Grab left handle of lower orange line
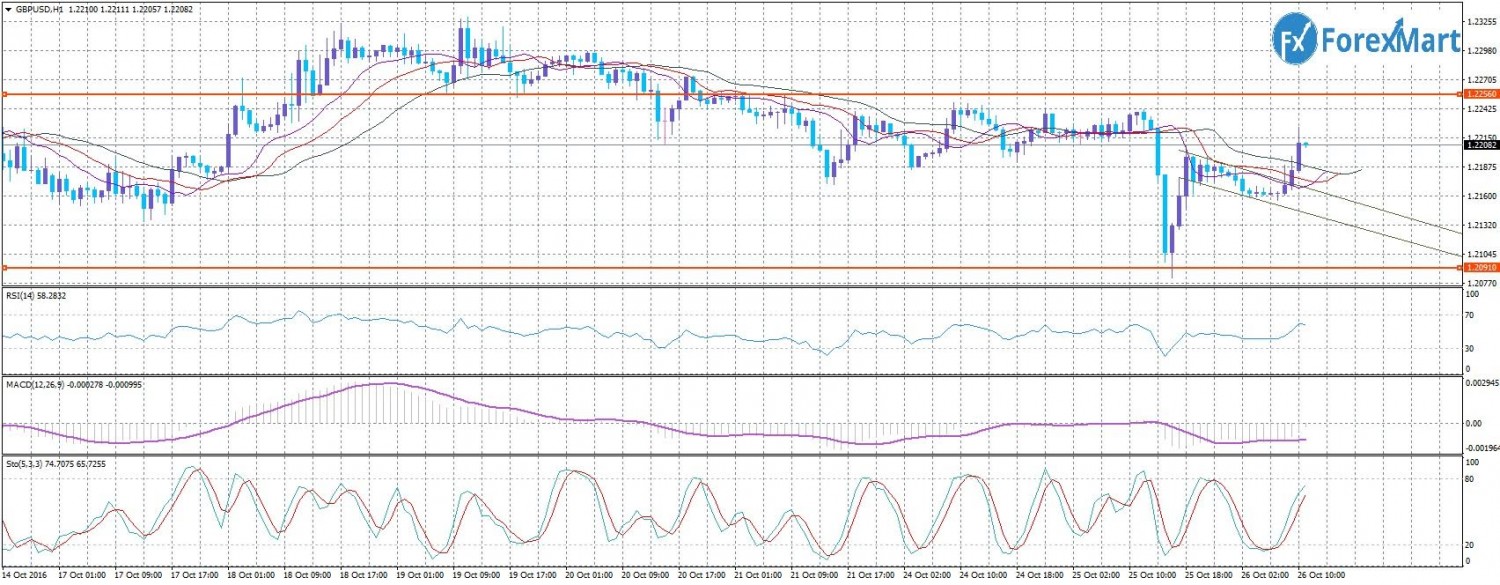 coord(4,268)
